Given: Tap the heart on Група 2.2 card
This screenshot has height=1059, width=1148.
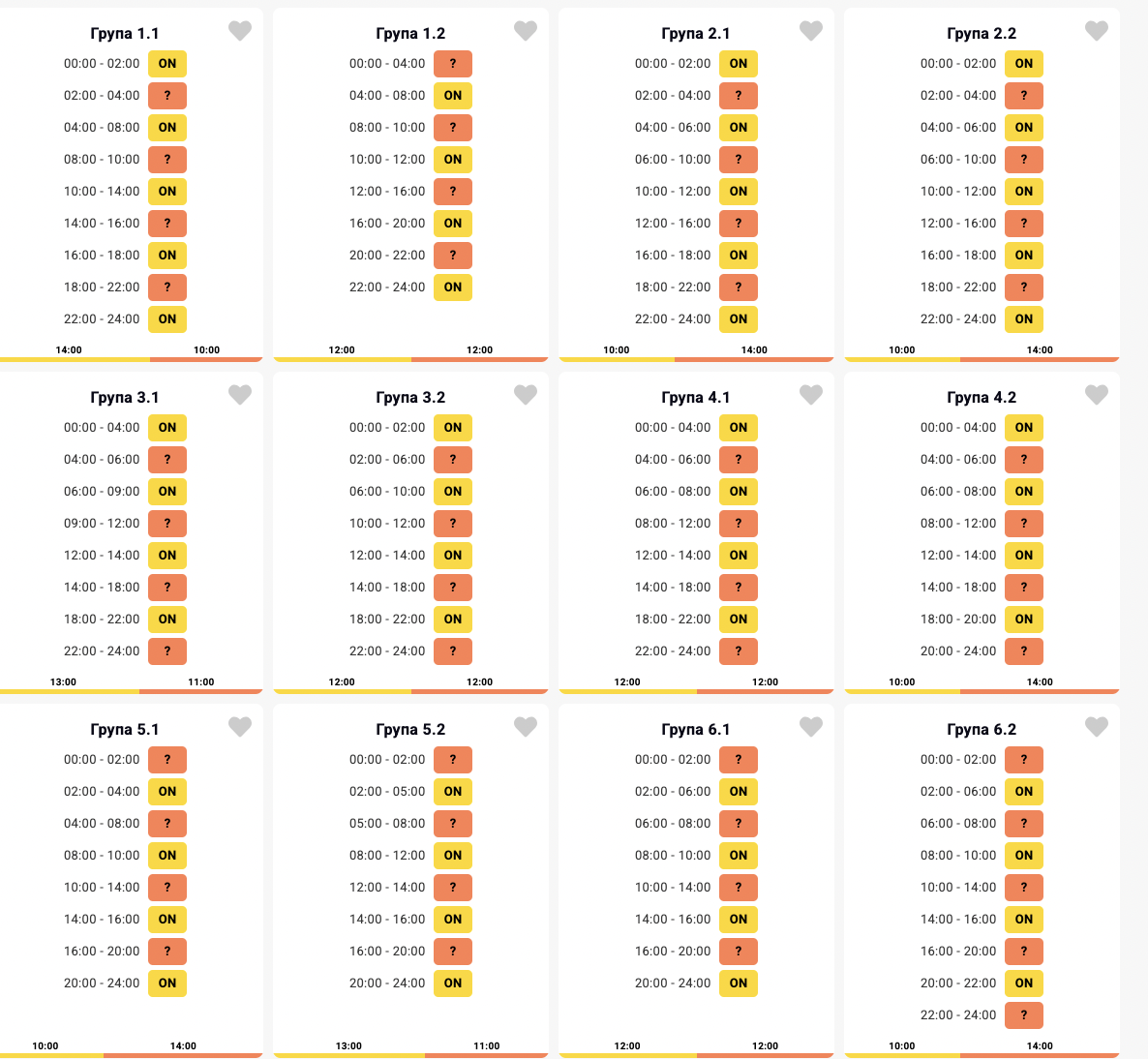Looking at the screenshot, I should 1097,31.
